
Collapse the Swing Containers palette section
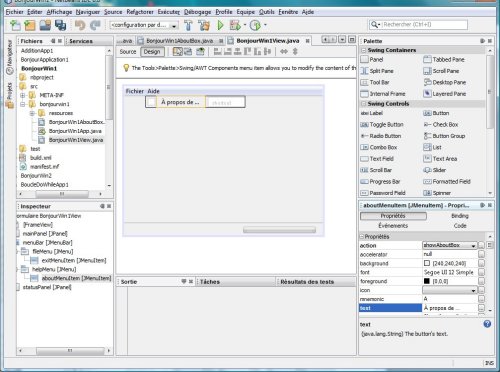point(364,50)
